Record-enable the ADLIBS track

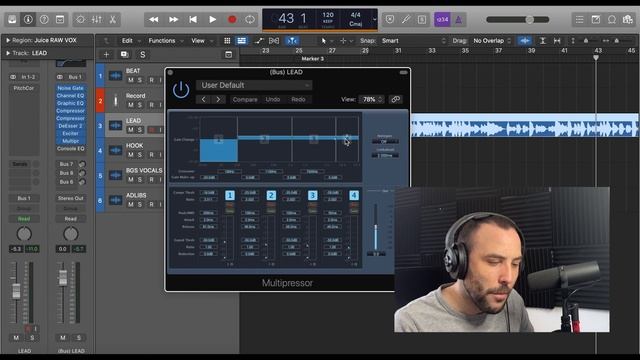click(x=151, y=204)
